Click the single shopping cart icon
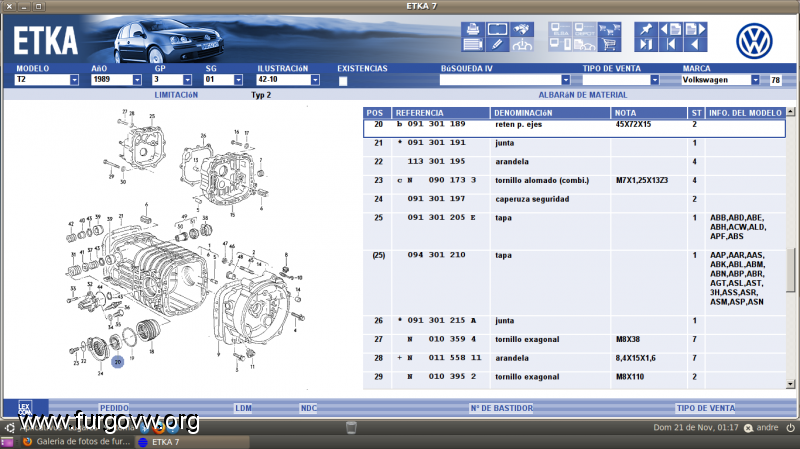 point(609,44)
